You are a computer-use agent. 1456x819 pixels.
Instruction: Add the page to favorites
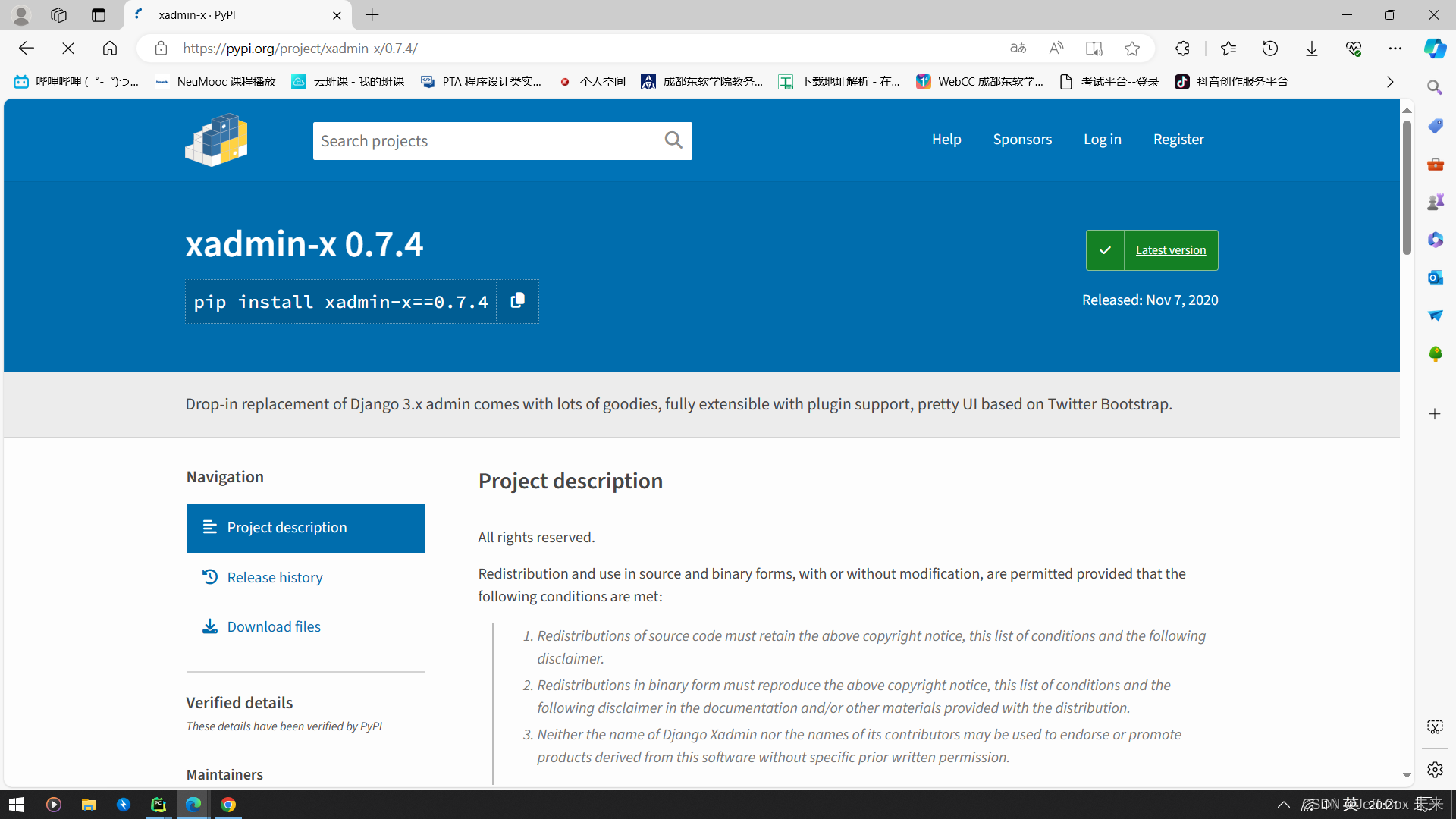(1131, 48)
